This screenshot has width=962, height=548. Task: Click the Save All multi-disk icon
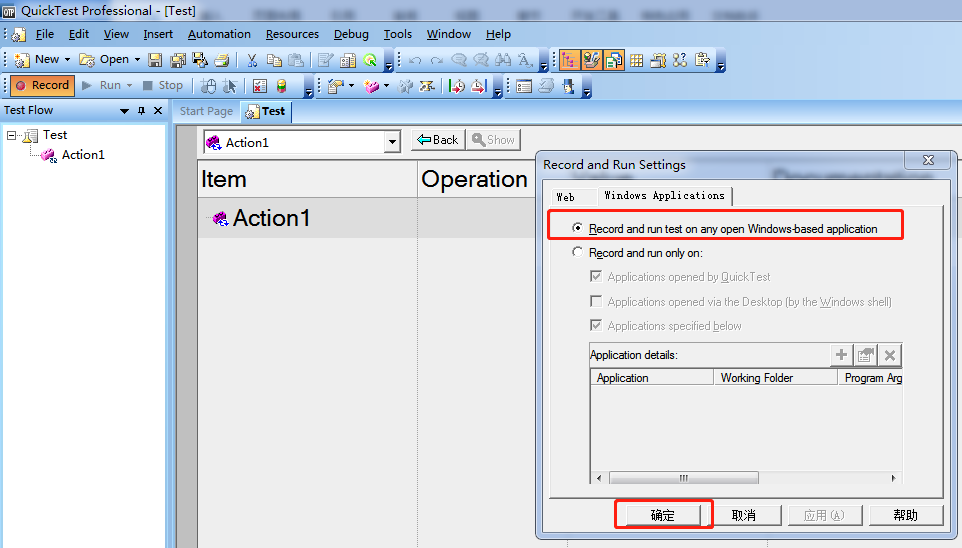178,60
